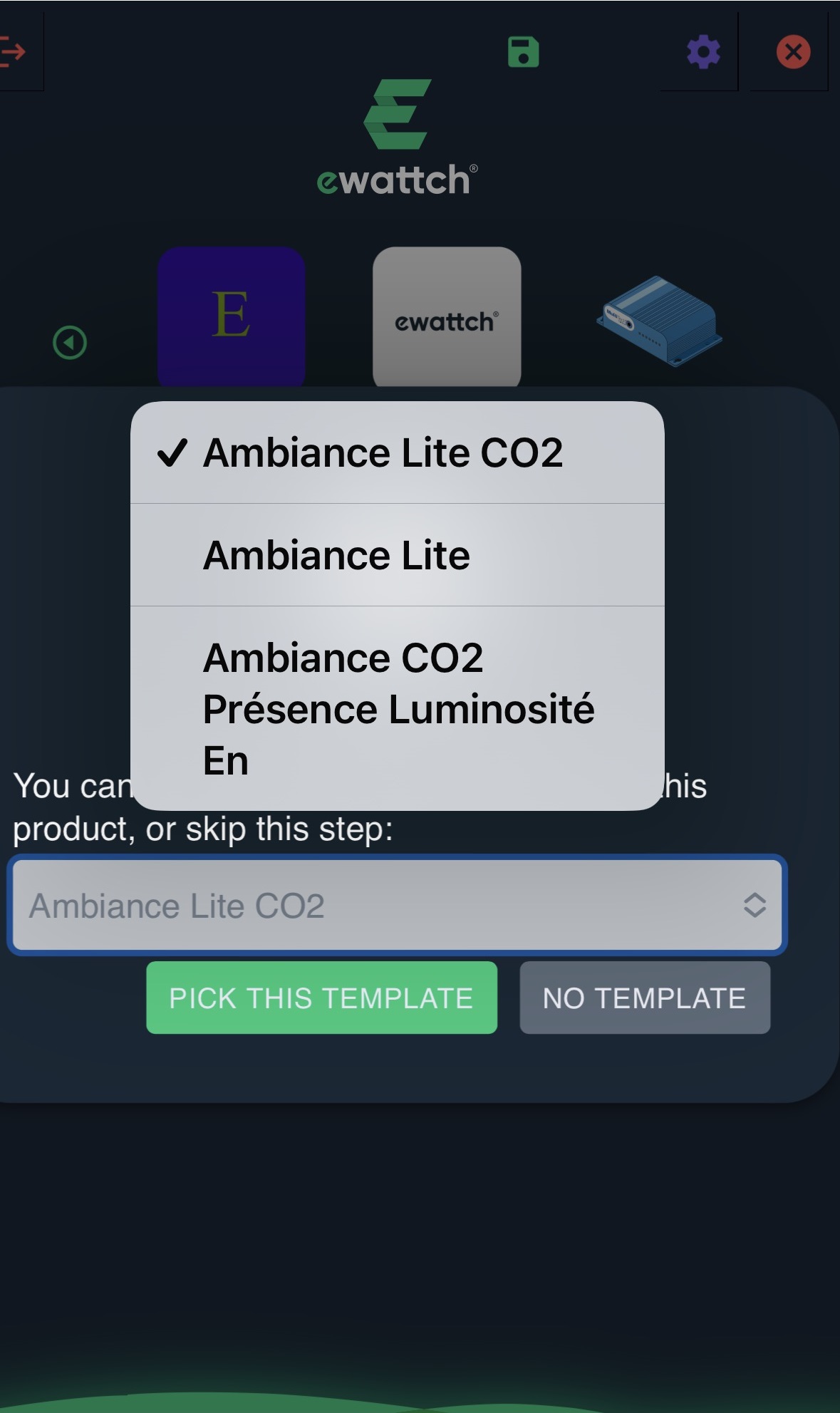Go back with the green circled arrow
The image size is (840, 1413).
point(70,343)
